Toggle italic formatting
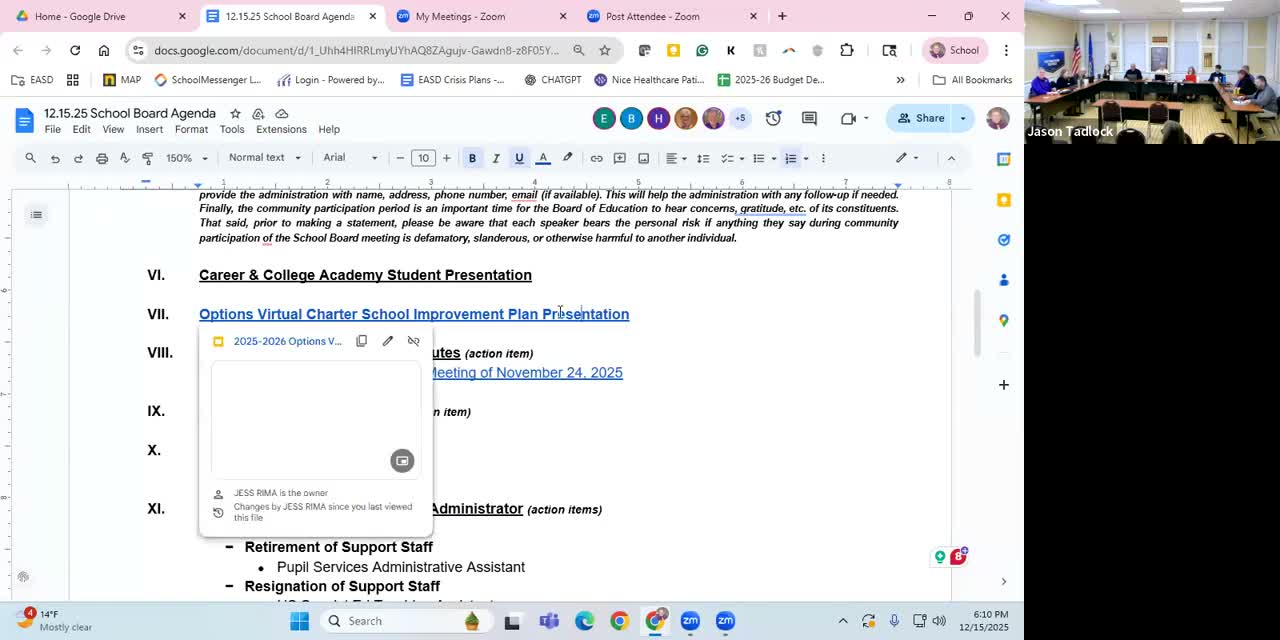 (496, 158)
